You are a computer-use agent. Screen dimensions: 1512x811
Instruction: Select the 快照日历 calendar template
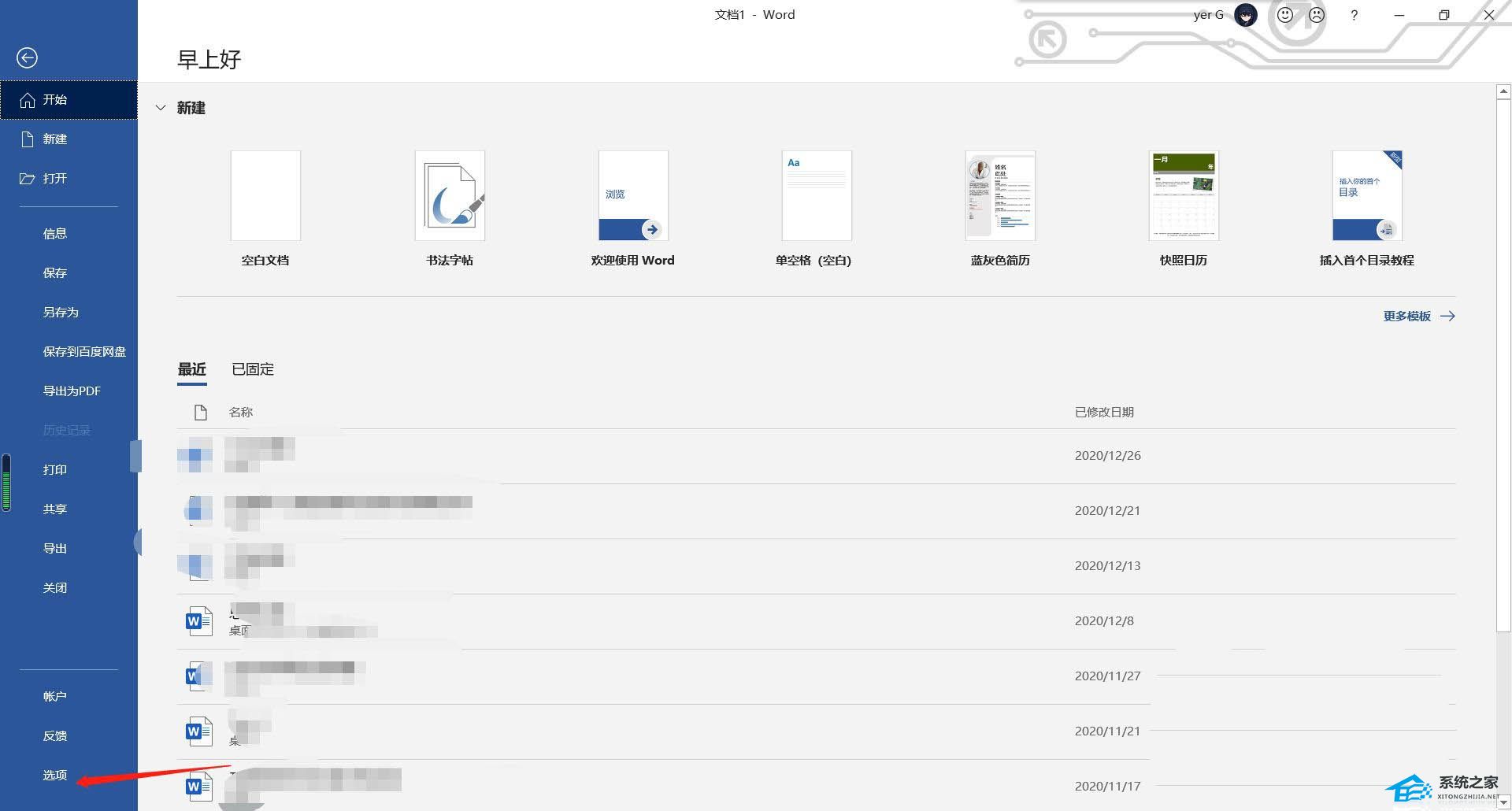1184,209
